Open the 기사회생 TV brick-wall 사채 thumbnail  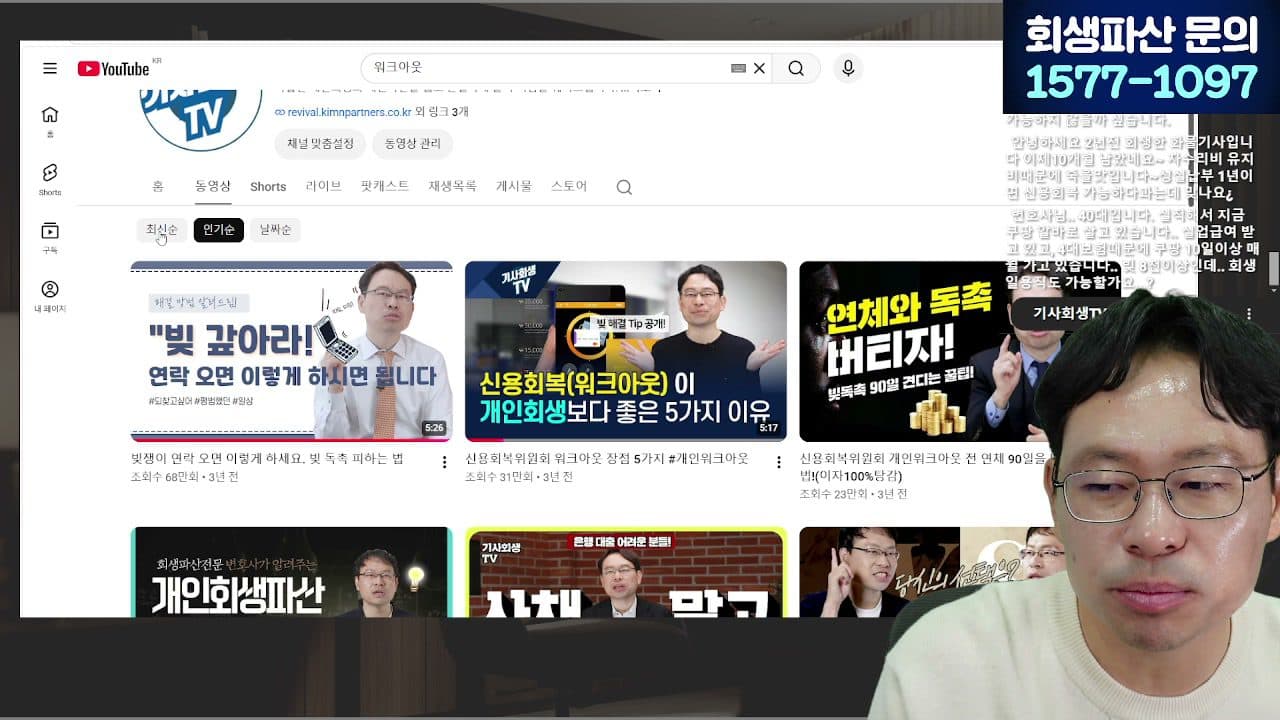pos(626,572)
